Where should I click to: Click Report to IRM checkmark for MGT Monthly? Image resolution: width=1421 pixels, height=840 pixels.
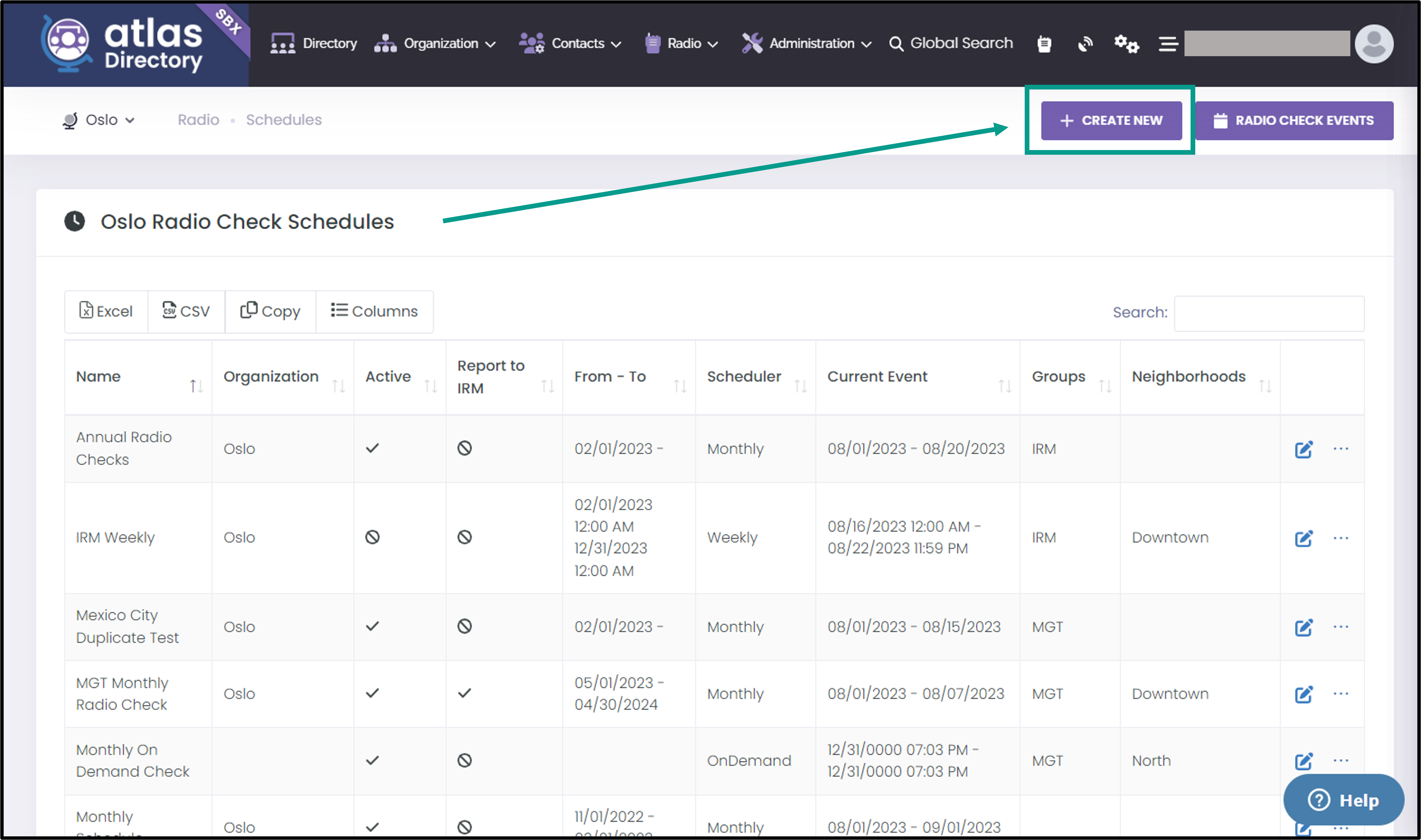pos(465,693)
